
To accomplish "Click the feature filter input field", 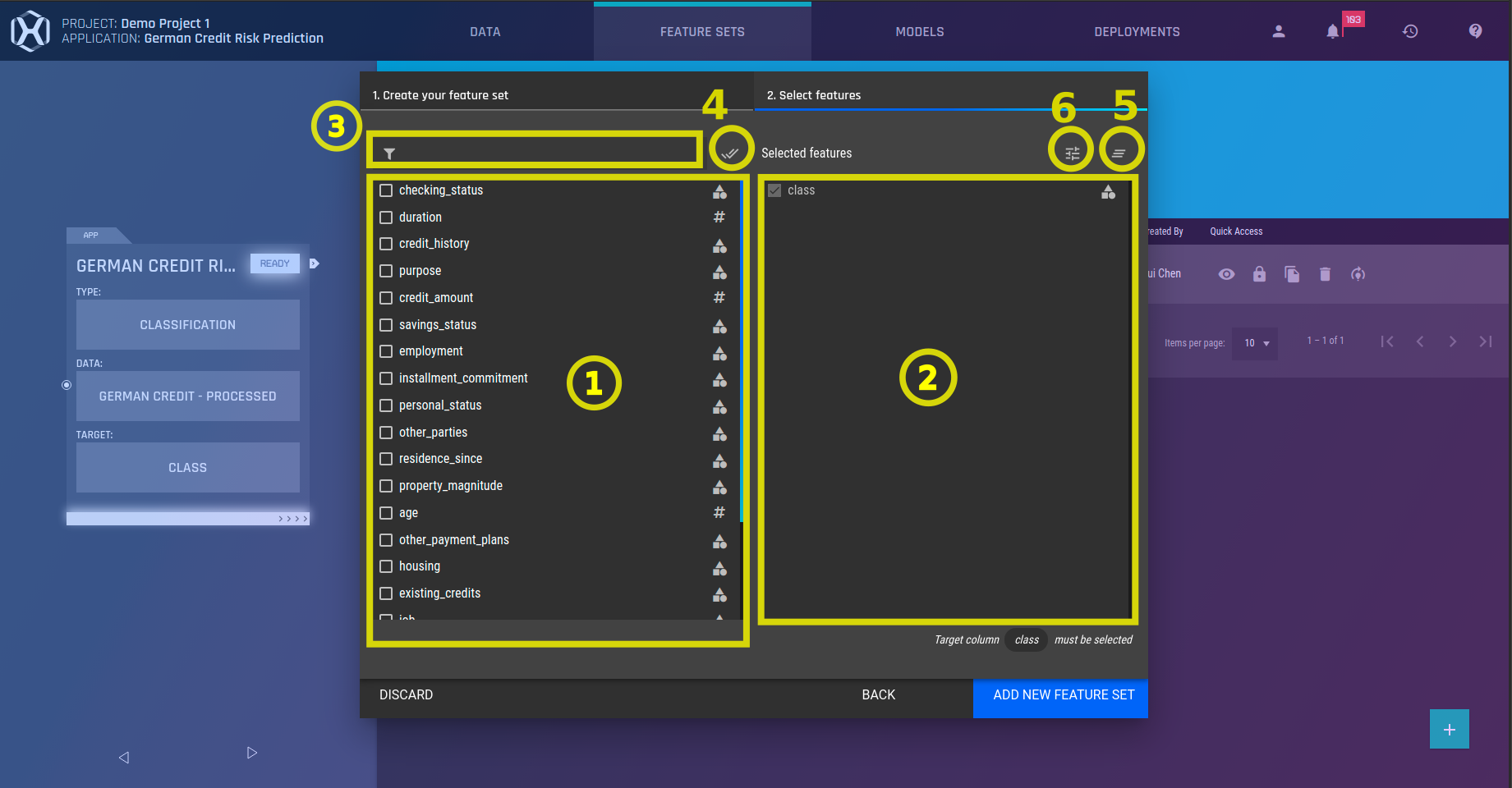I will coord(542,153).
